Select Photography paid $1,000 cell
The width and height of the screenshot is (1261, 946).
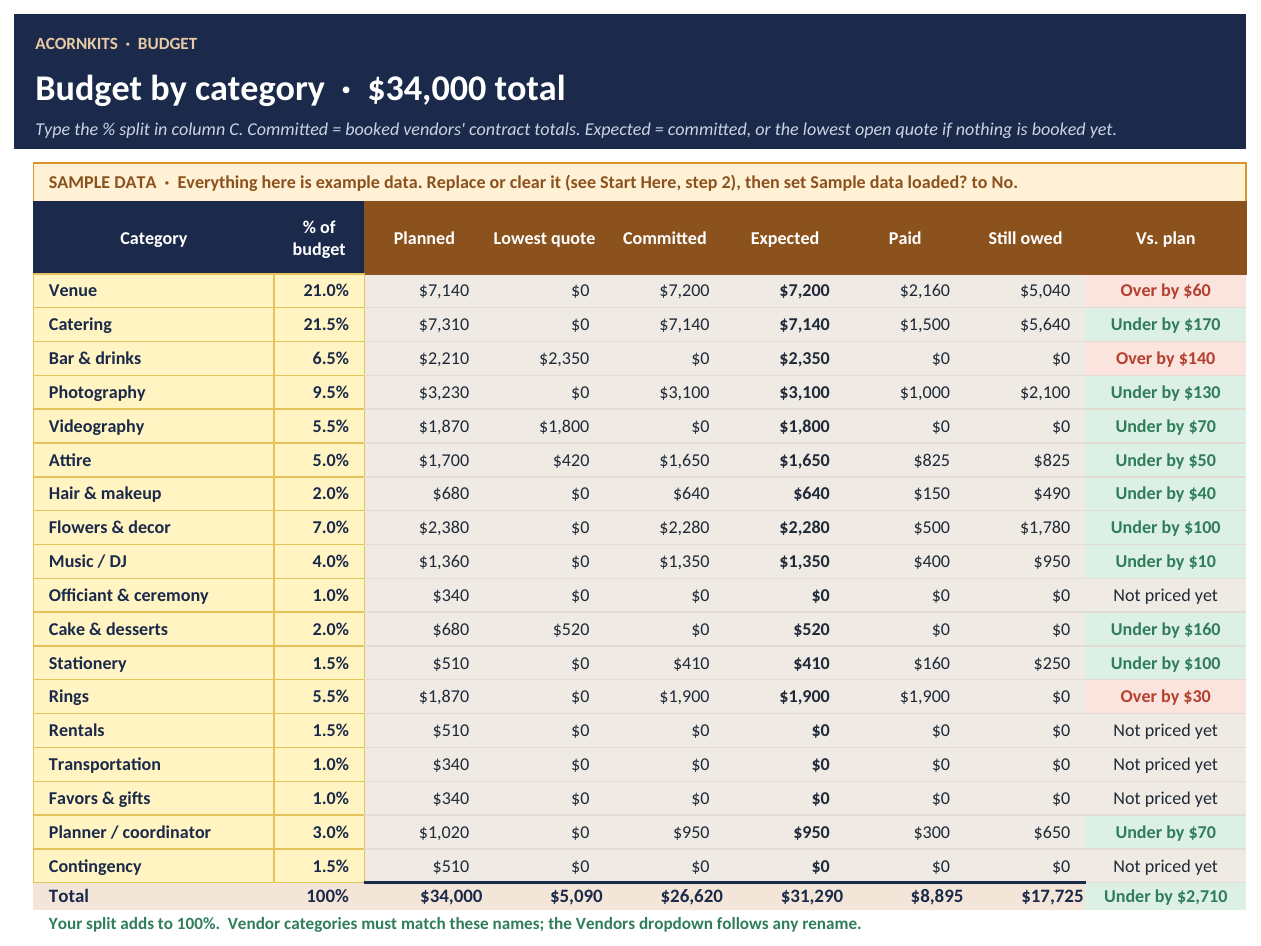click(x=904, y=392)
